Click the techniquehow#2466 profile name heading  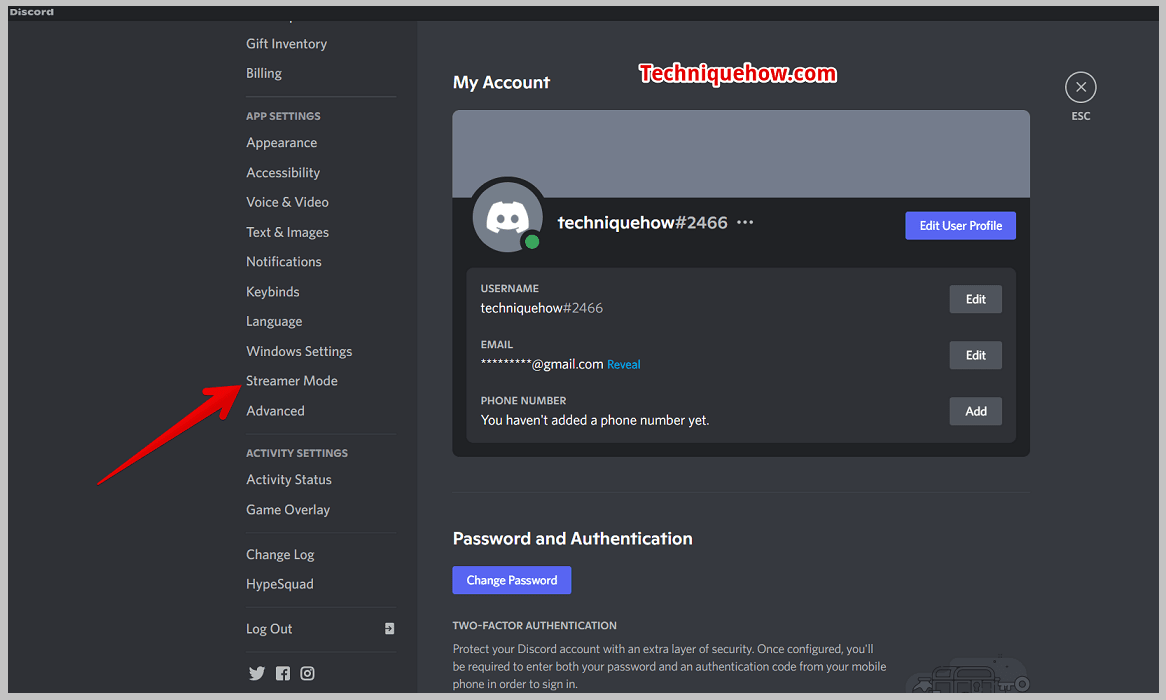pos(642,222)
